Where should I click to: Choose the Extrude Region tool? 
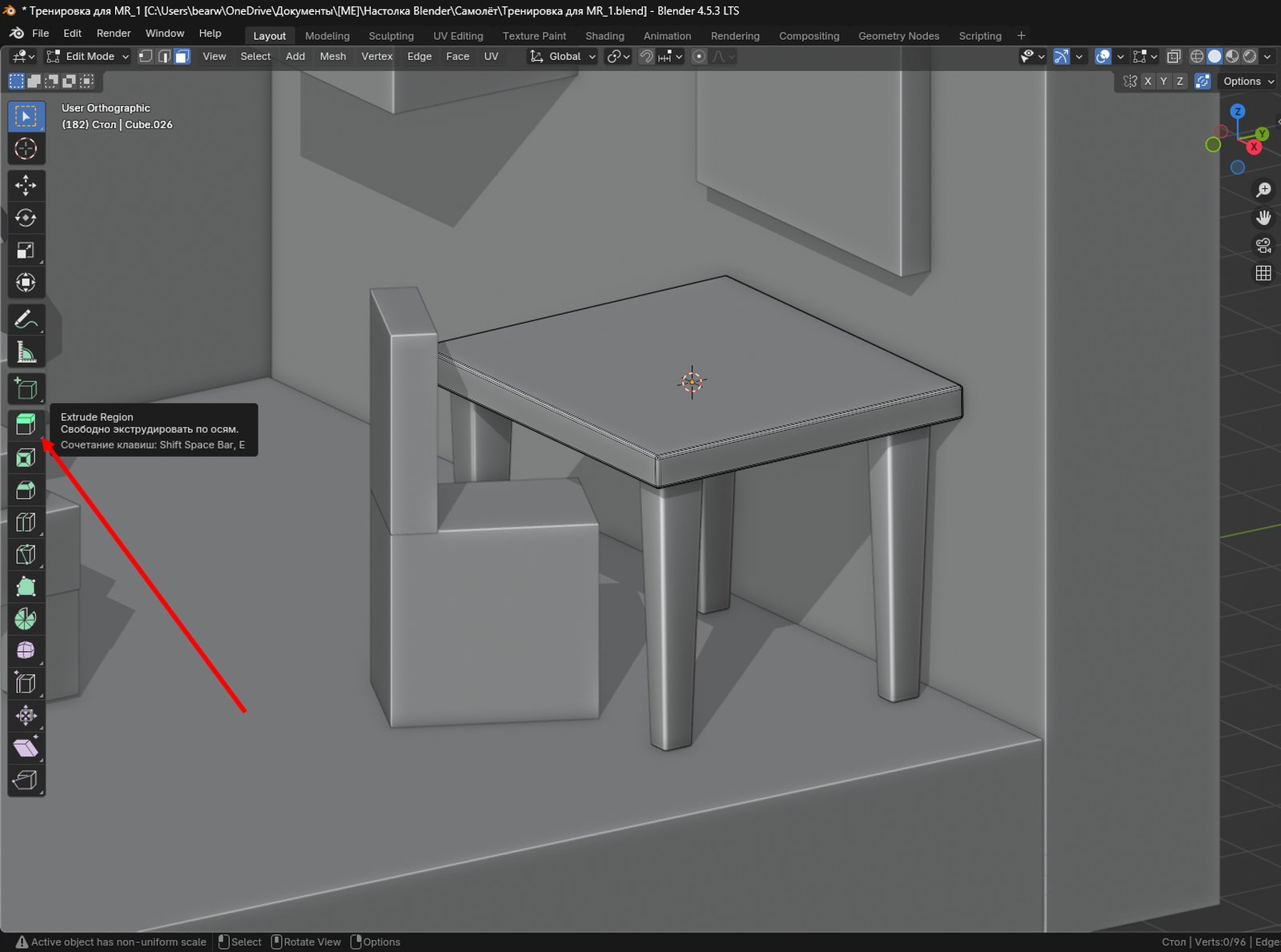[26, 424]
